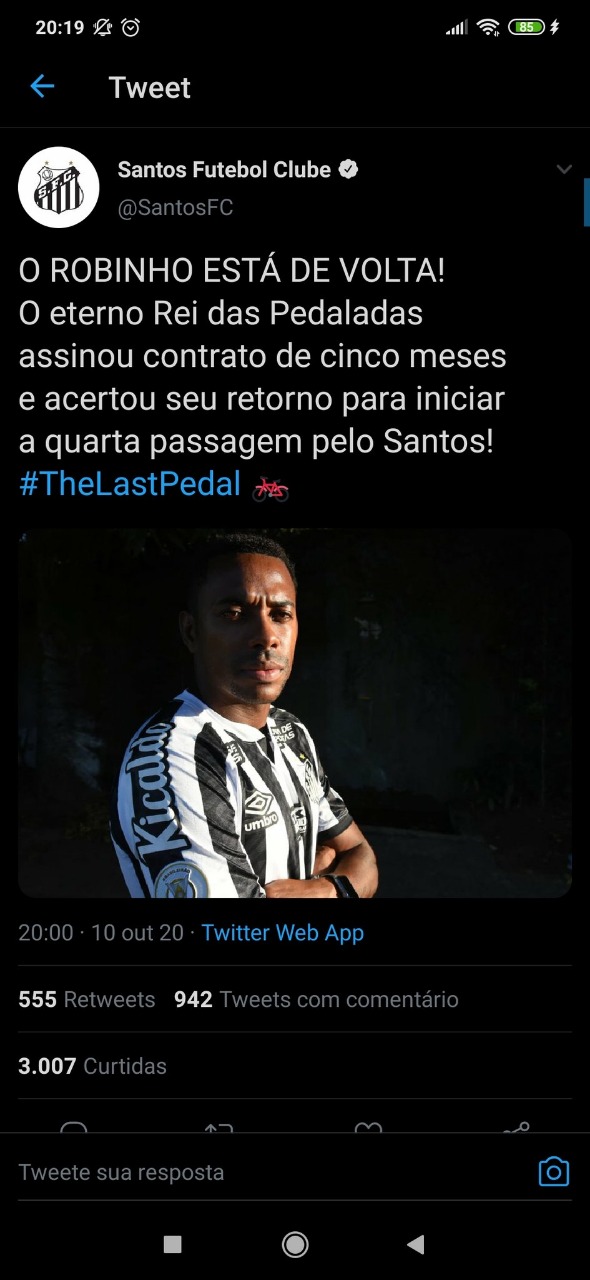Tap the verified badge icon

click(x=348, y=170)
